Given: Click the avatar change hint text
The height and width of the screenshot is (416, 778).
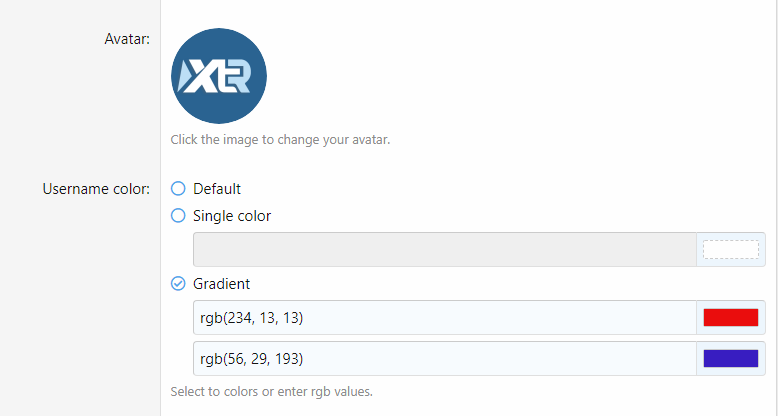Looking at the screenshot, I should [280, 139].
